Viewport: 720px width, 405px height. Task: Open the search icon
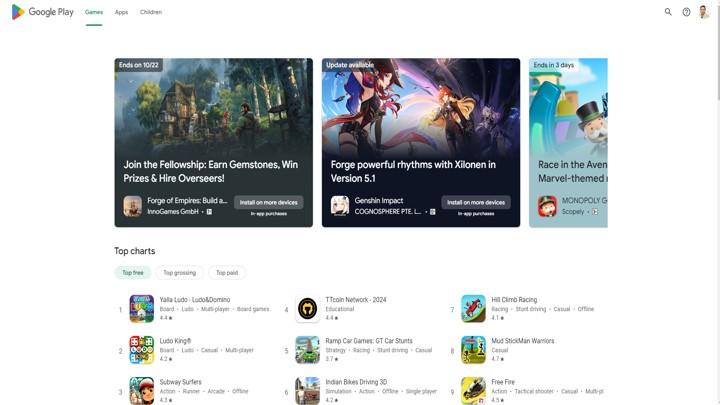668,12
